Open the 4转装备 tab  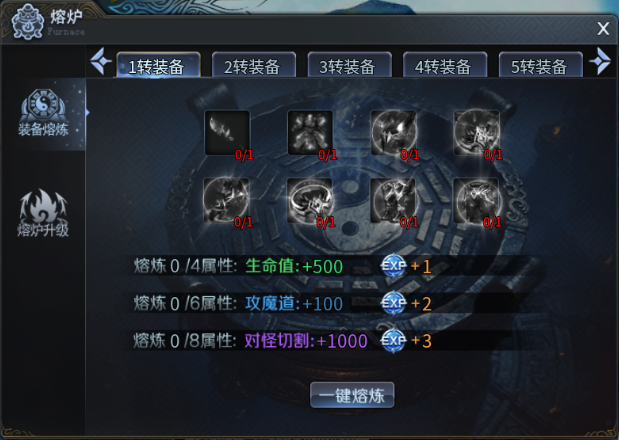[x=445, y=65]
